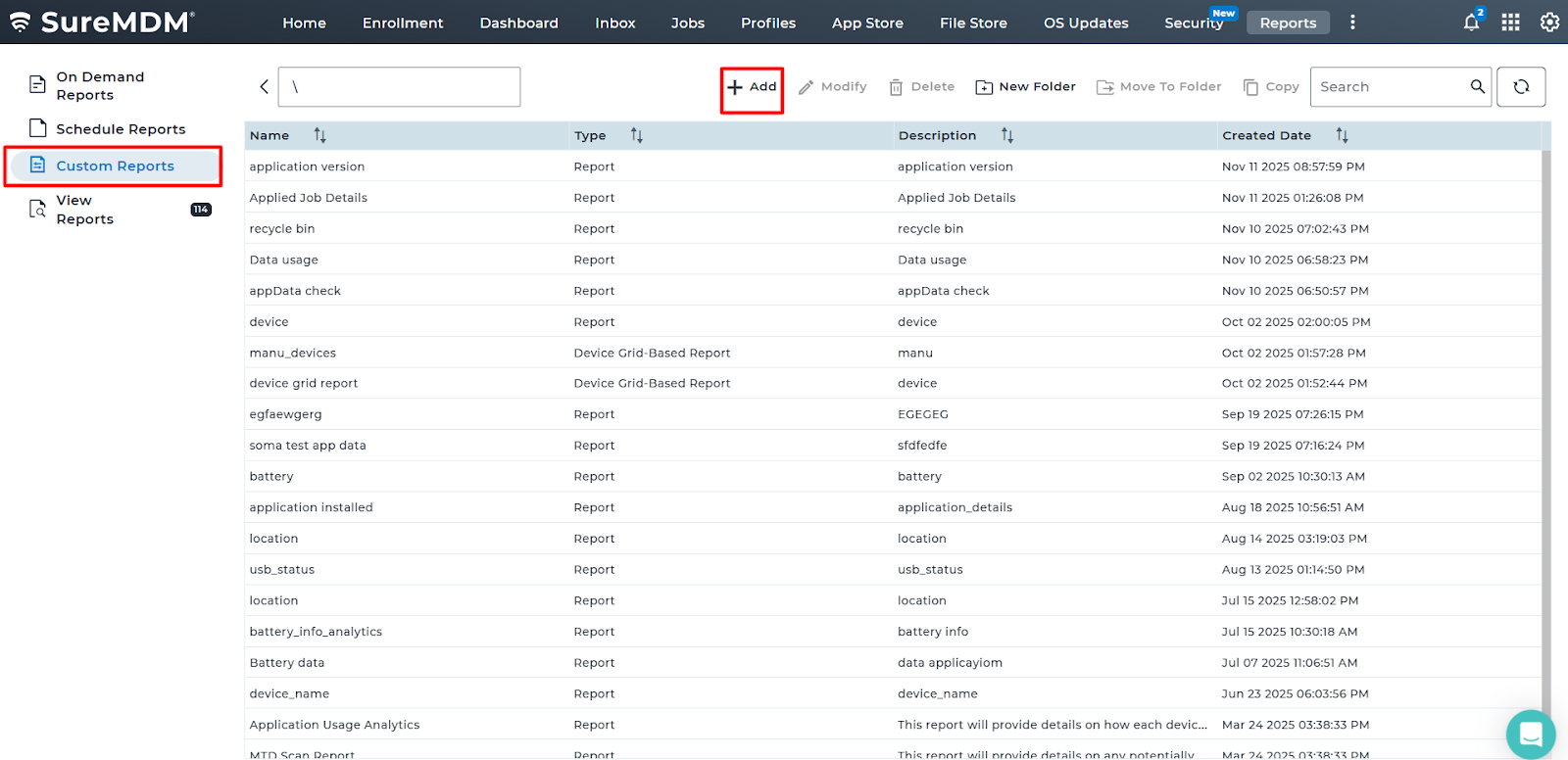Open the notifications bell icon
This screenshot has height=760, width=1568.
tap(1471, 23)
